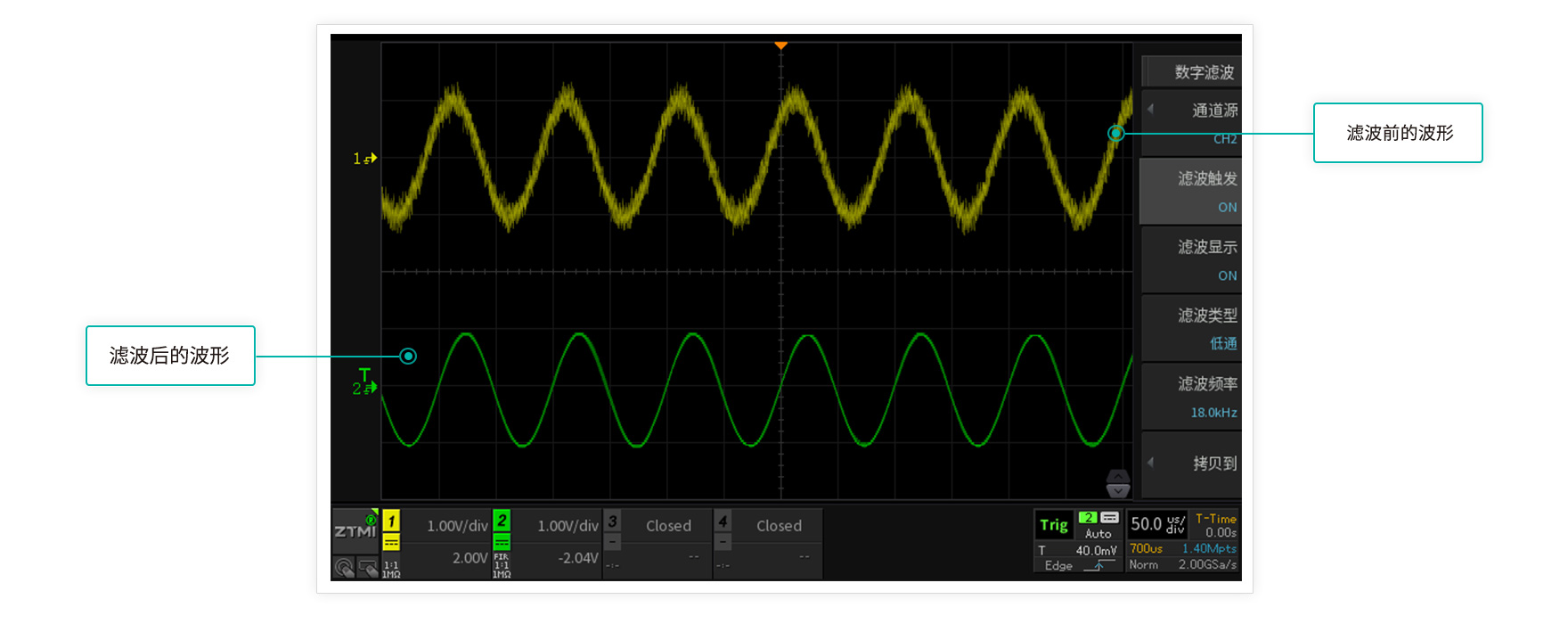Toggle 滤波显示 ON setting

[x=1191, y=260]
